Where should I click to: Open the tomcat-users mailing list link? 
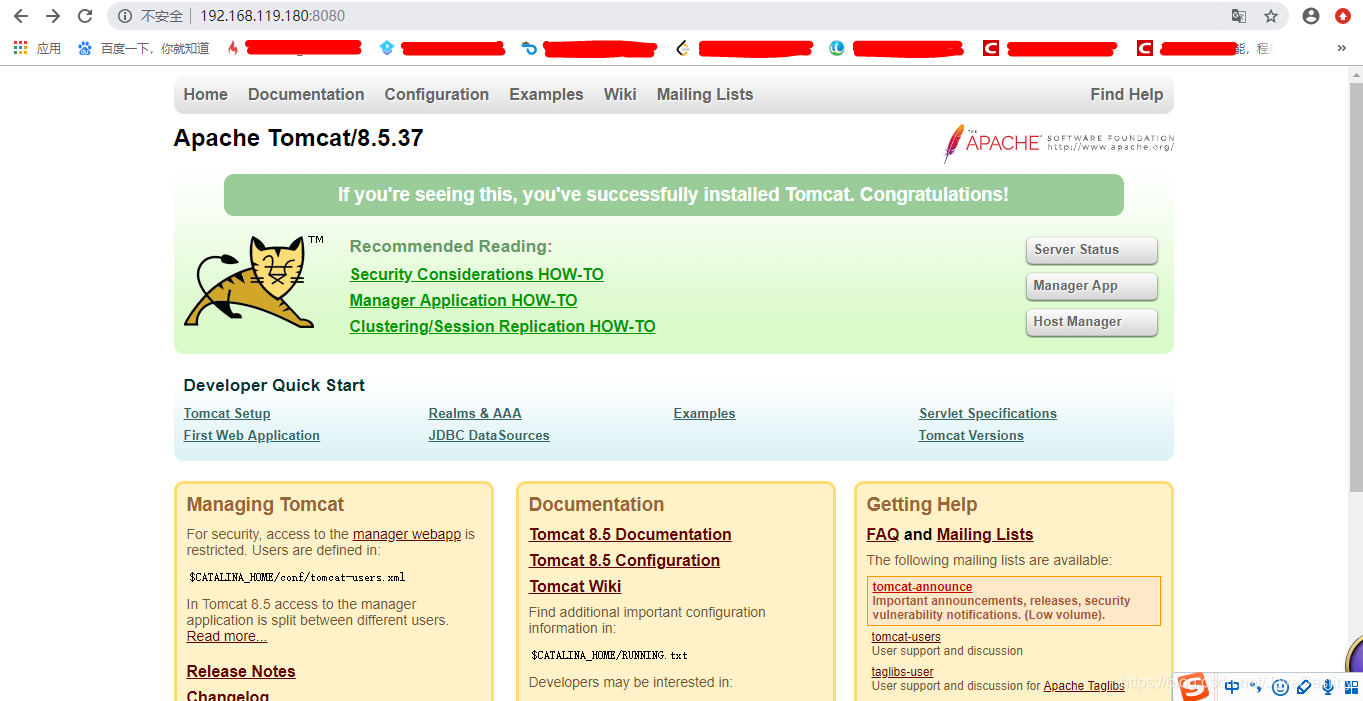[x=906, y=637]
